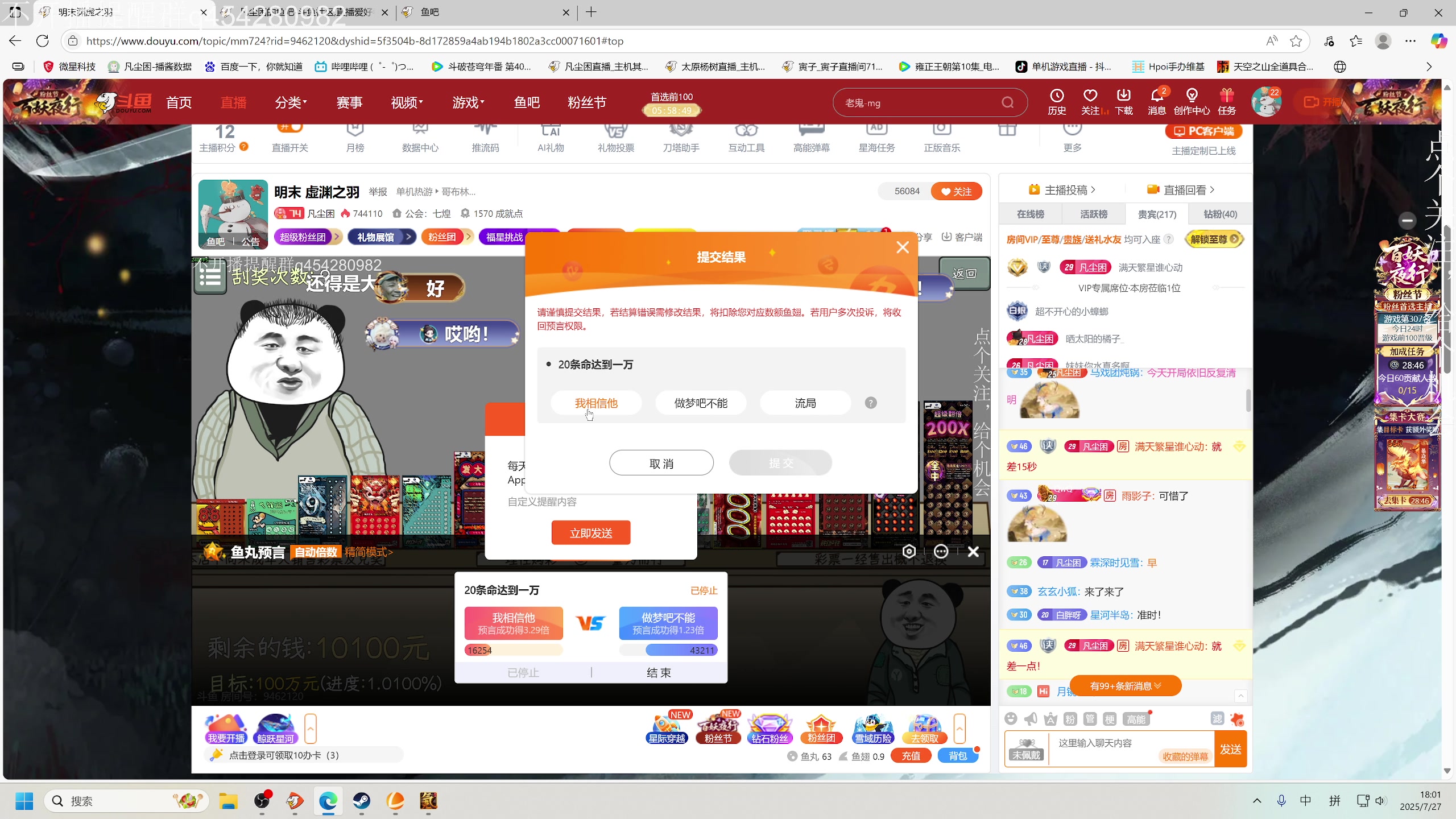Open the 互动工具 toolbar icon
This screenshot has width=1456, height=819.
[746, 138]
